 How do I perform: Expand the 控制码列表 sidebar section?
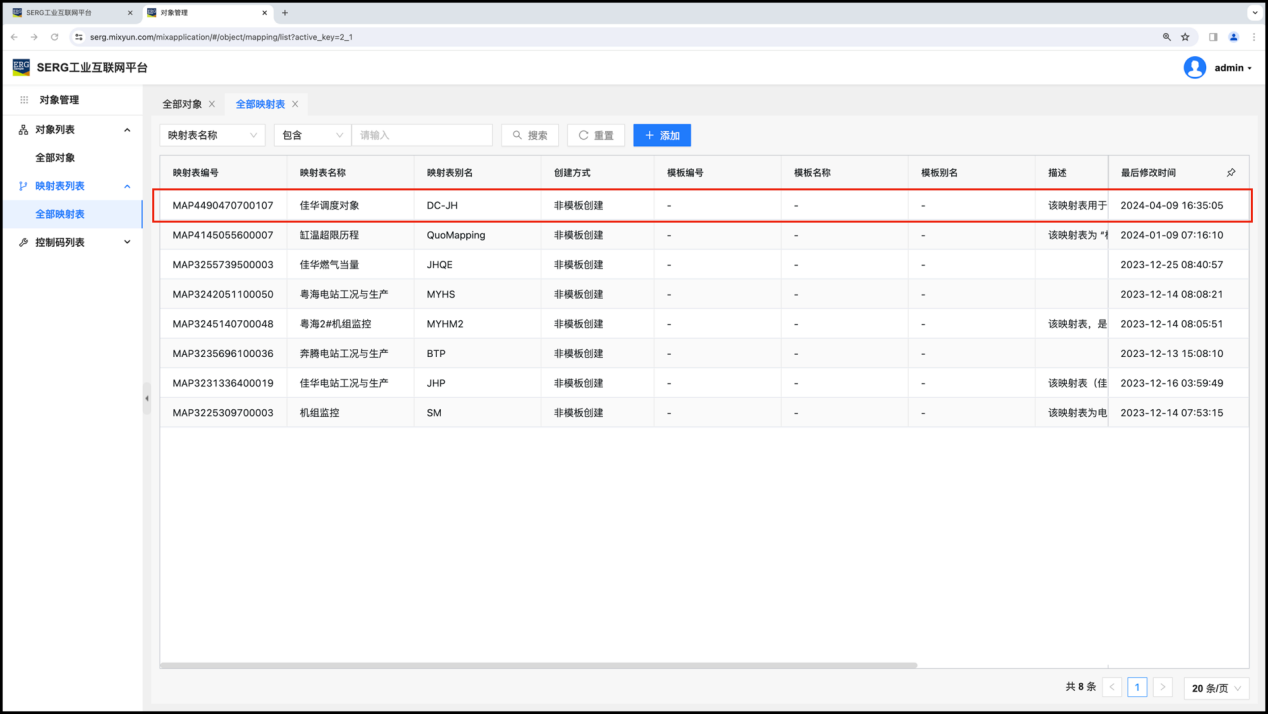[127, 242]
